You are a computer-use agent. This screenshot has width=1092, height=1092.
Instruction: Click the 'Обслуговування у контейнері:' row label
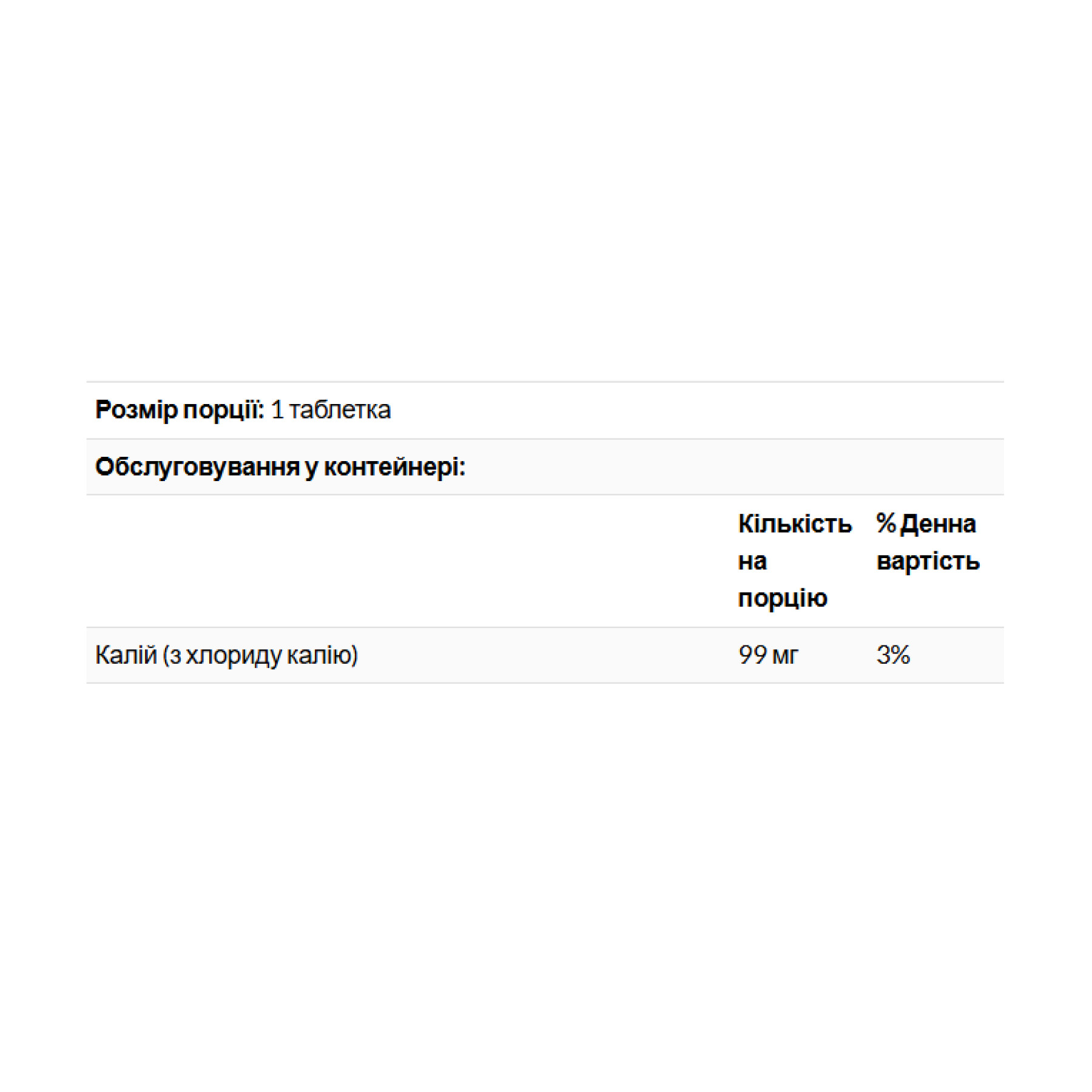280,467
